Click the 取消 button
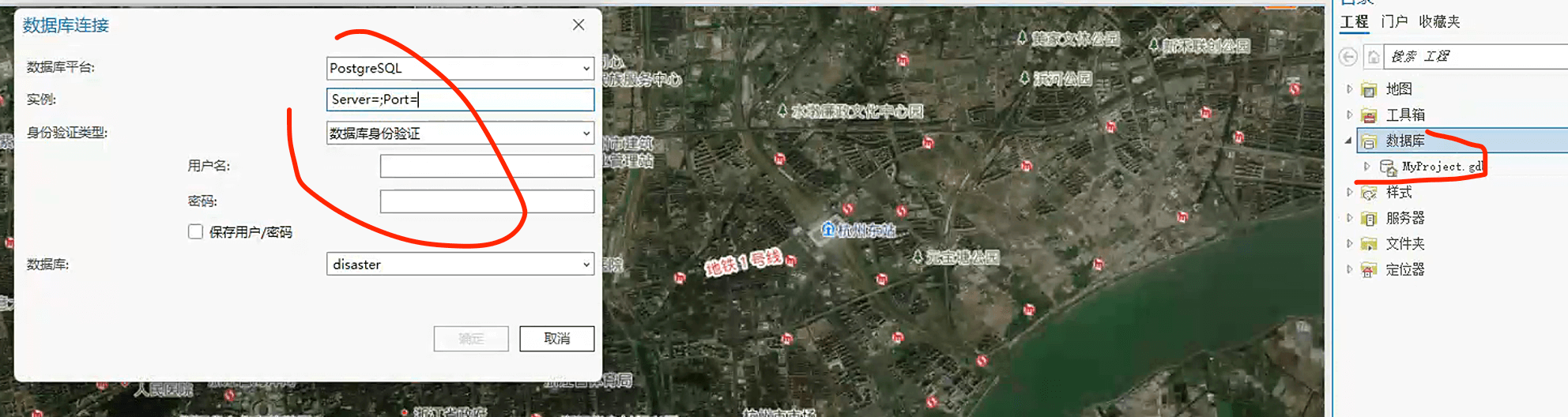Image resolution: width=1568 pixels, height=417 pixels. (x=556, y=338)
